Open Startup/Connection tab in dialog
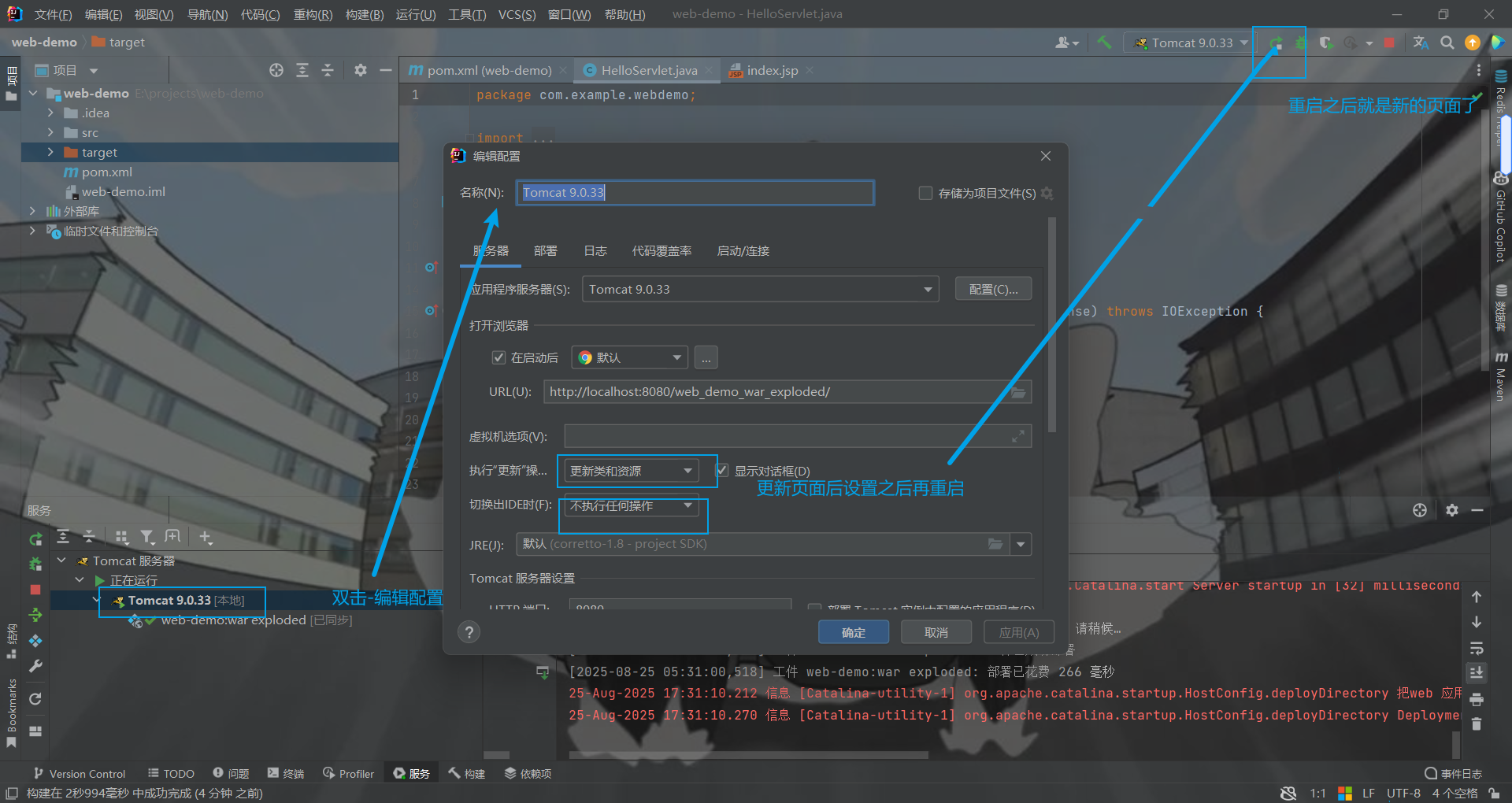The height and width of the screenshot is (803, 1512). click(743, 251)
